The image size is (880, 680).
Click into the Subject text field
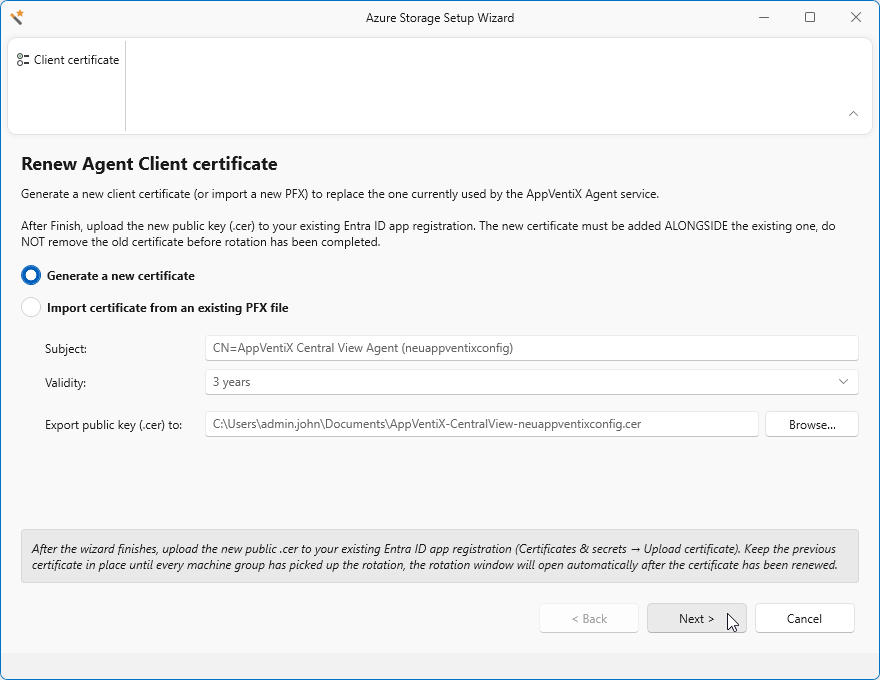[x=531, y=348]
